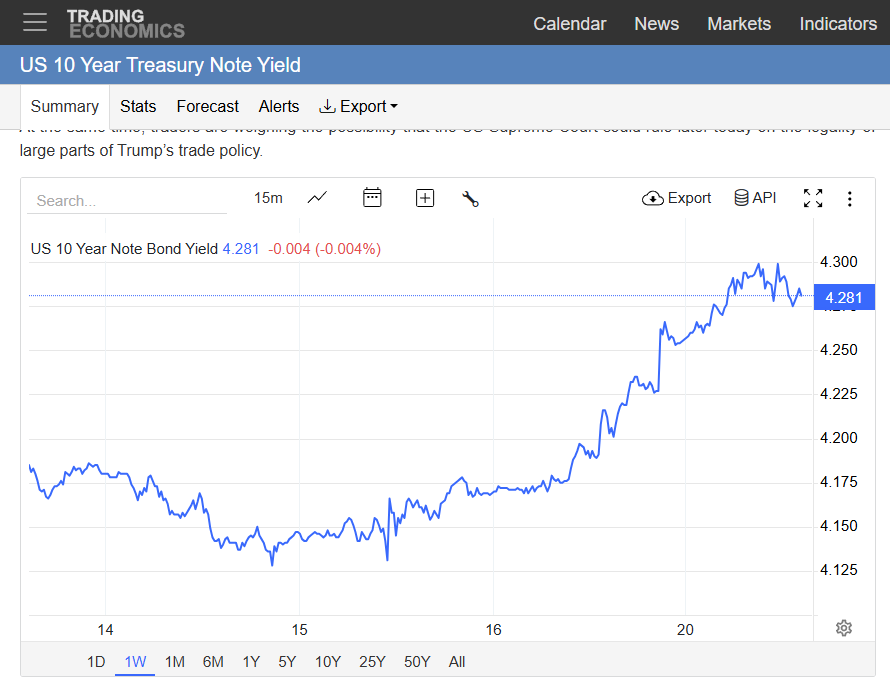This screenshot has width=890, height=683.
Task: Click the date label 14 on x-axis
Action: pyautogui.click(x=105, y=630)
